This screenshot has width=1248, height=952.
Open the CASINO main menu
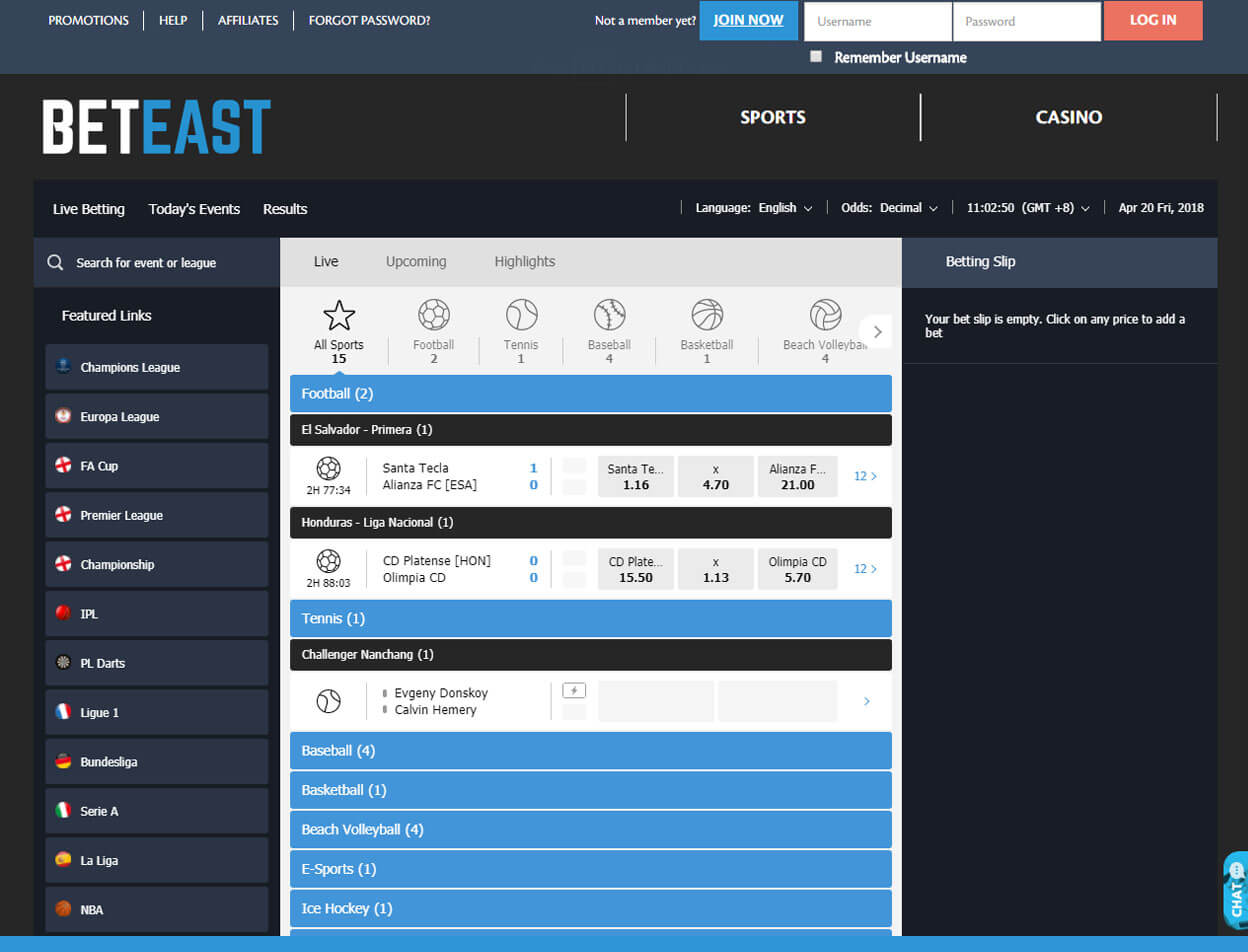[1069, 117]
